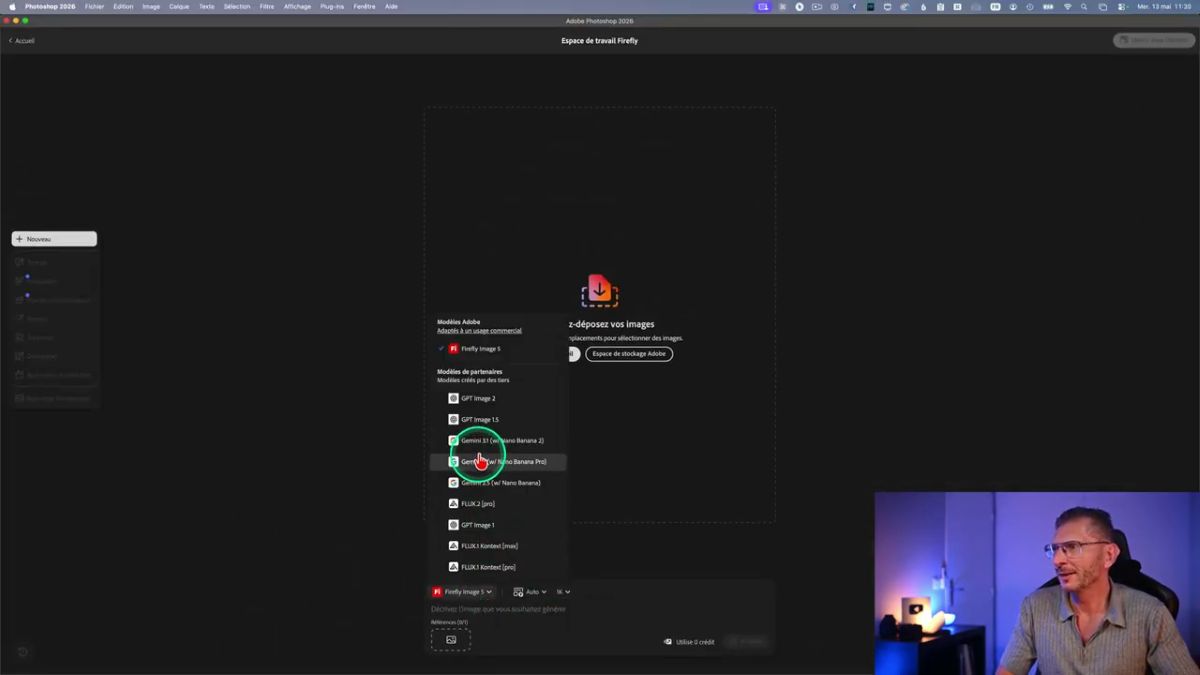Click the Générer button
This screenshot has width=1200, height=675.
click(747, 642)
